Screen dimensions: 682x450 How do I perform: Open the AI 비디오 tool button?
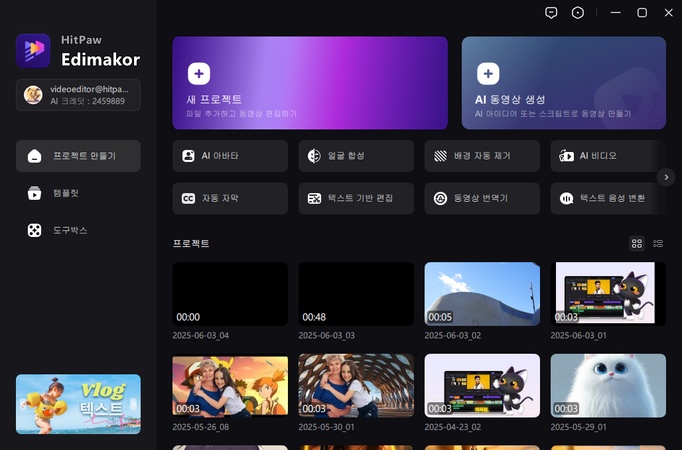608,156
